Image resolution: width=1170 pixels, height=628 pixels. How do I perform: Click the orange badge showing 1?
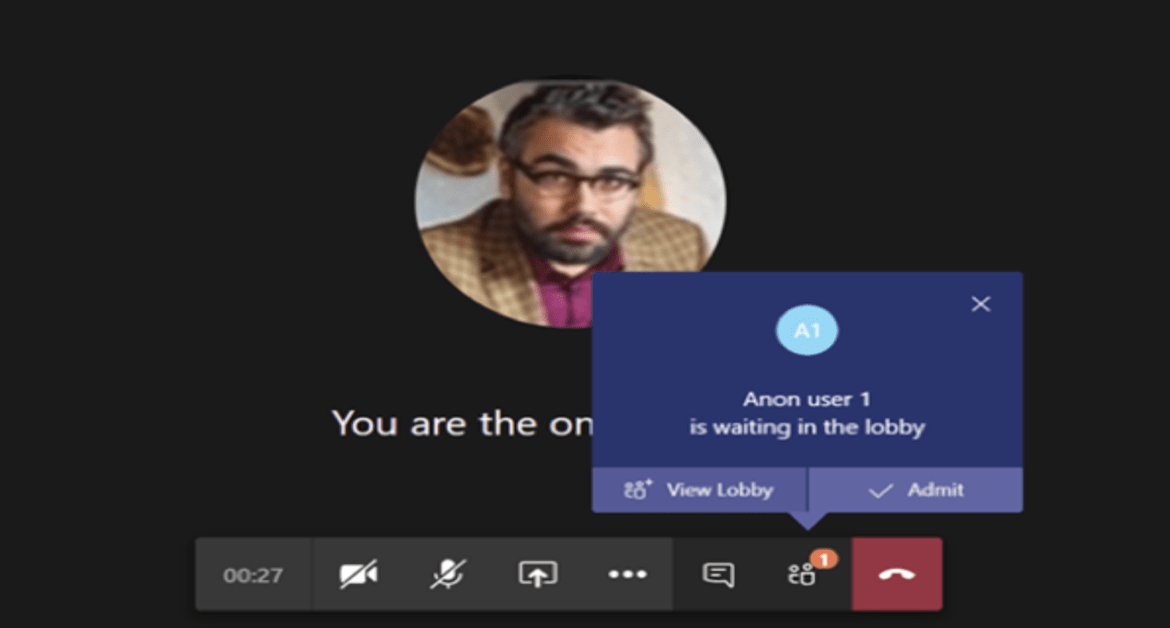tap(824, 559)
